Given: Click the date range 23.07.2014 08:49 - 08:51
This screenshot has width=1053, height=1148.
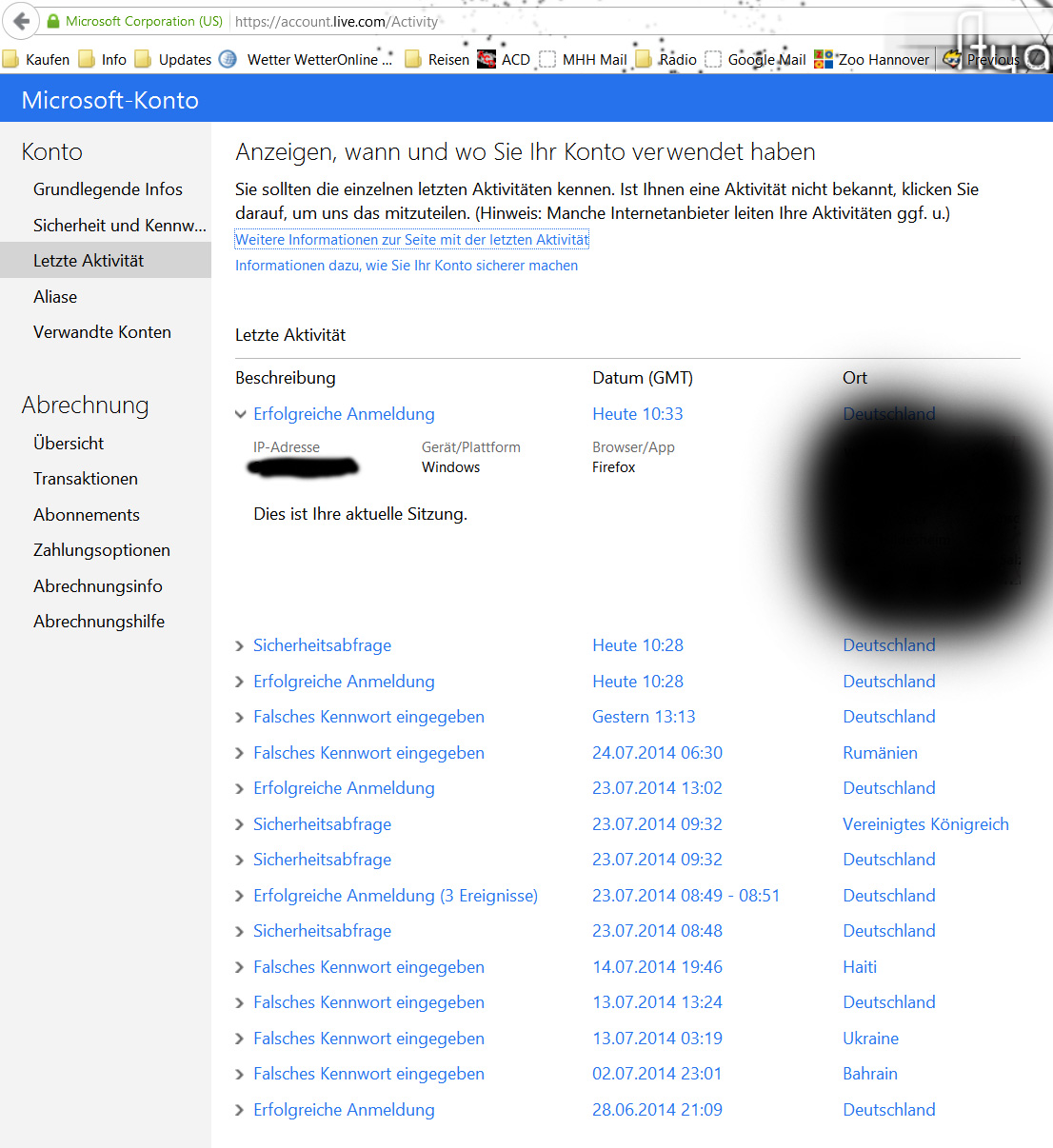Looking at the screenshot, I should [685, 896].
